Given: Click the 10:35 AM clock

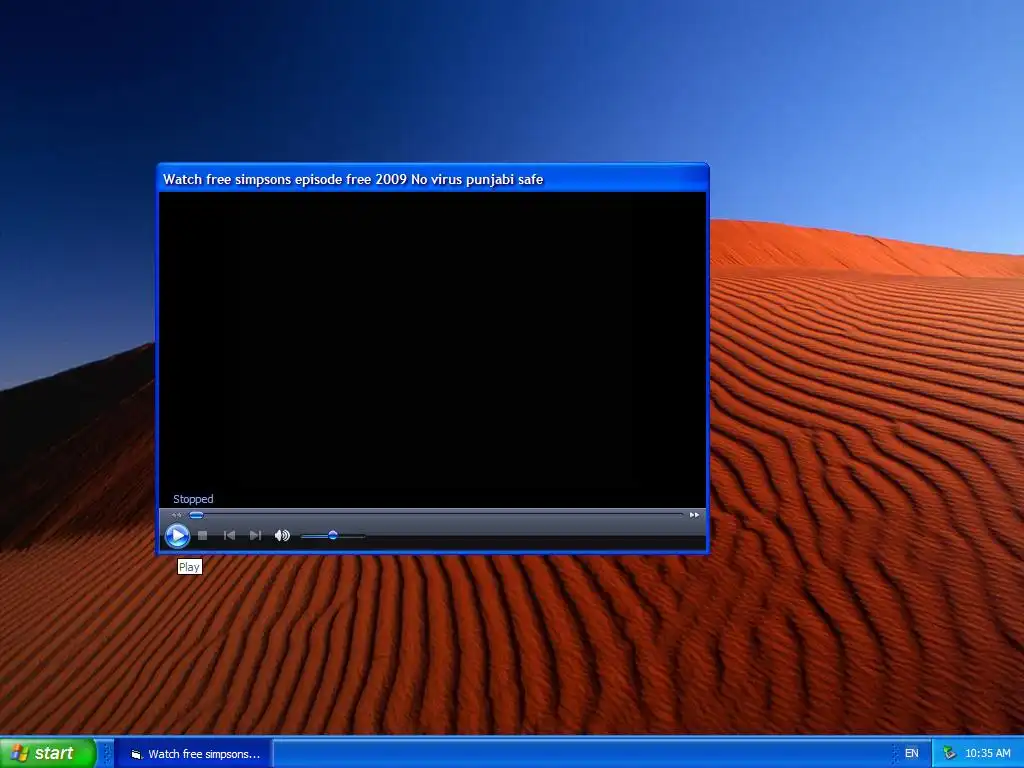Looking at the screenshot, I should [987, 754].
